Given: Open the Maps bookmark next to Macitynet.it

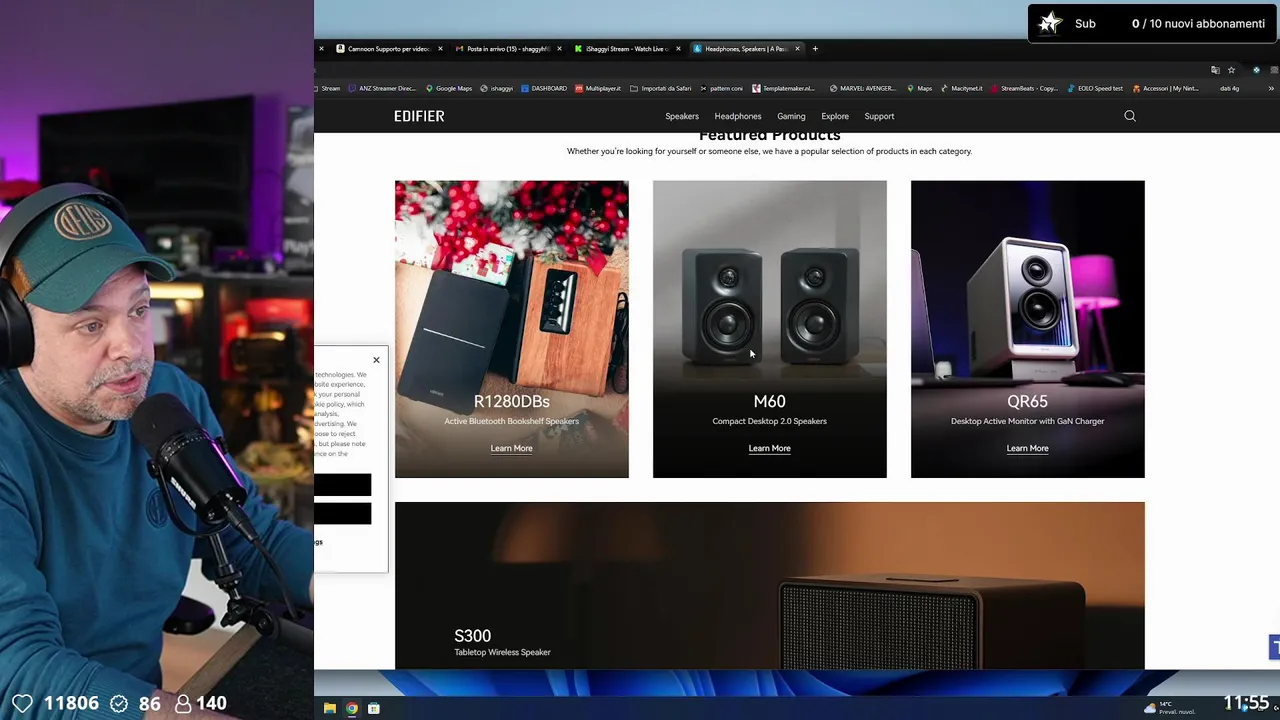Looking at the screenshot, I should click(x=919, y=88).
